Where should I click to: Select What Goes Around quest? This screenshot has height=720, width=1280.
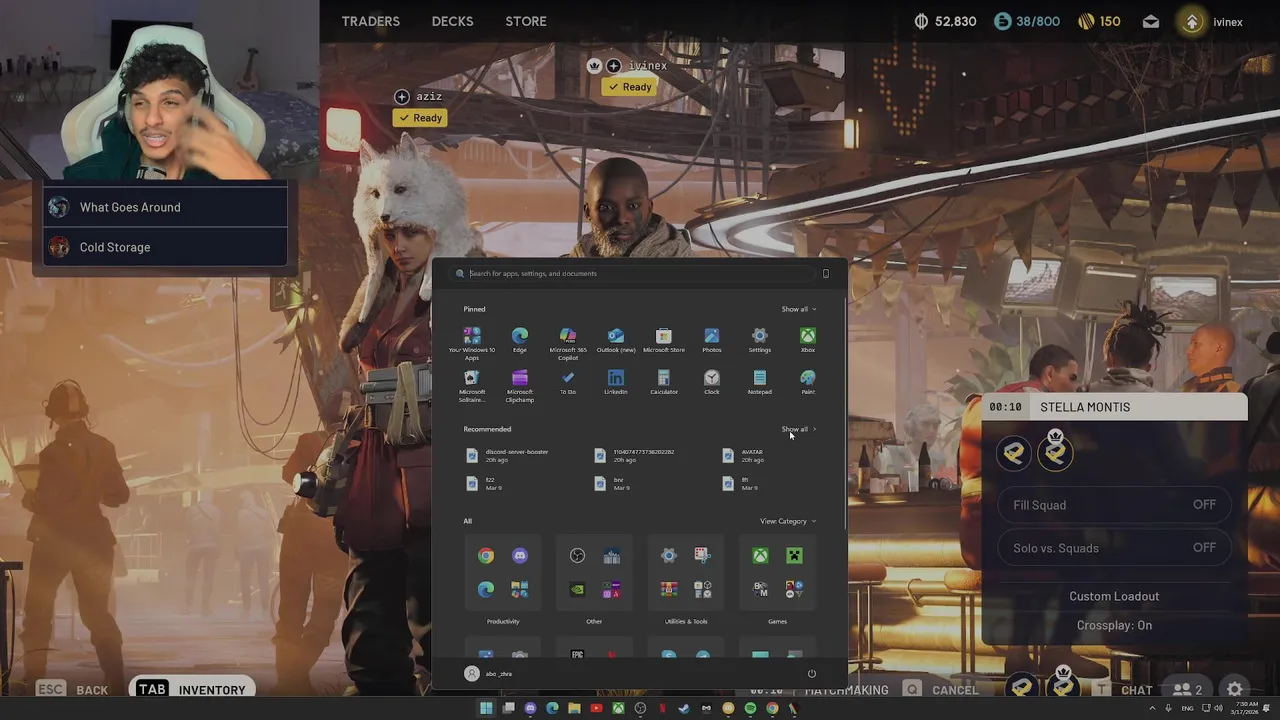tap(166, 207)
